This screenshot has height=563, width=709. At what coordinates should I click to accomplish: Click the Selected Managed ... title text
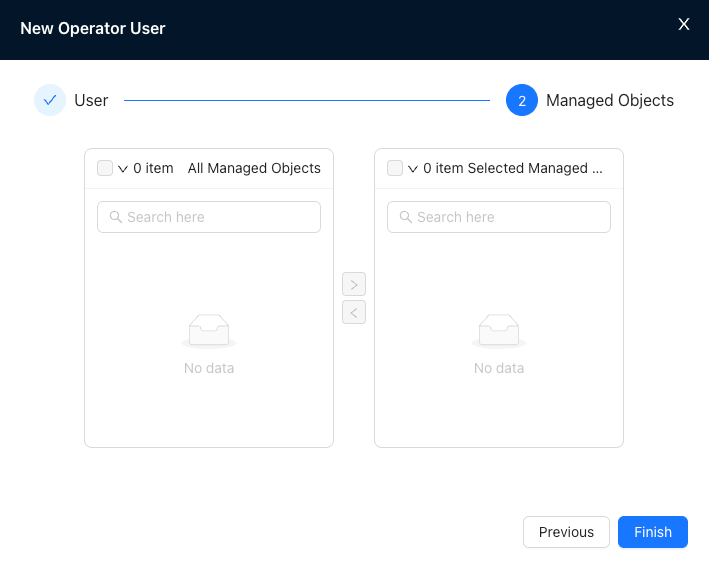click(x=535, y=168)
